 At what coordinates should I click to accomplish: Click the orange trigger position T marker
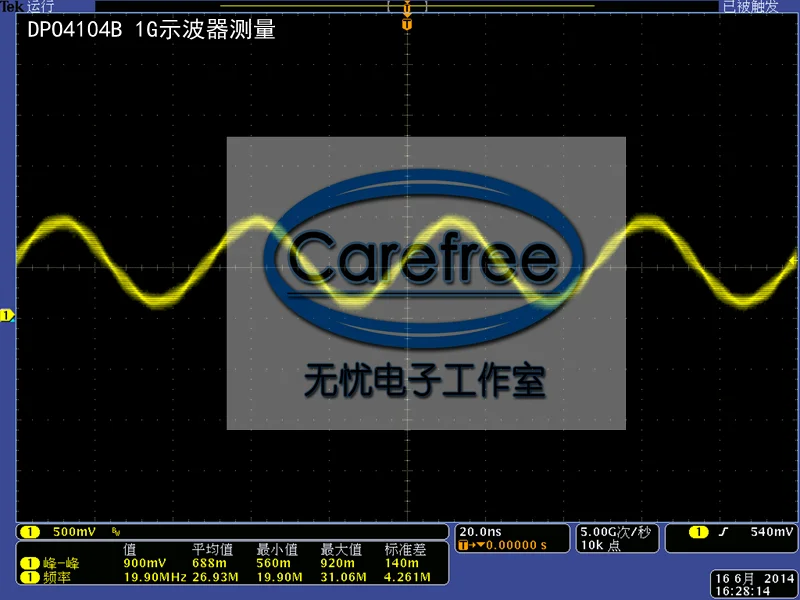click(x=407, y=24)
